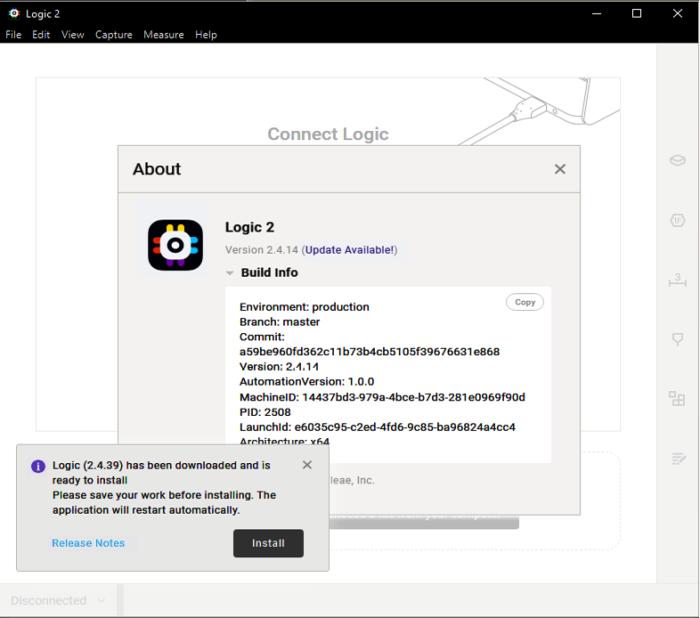Image resolution: width=700 pixels, height=618 pixels.
Task: Close the About dialog
Action: point(560,169)
